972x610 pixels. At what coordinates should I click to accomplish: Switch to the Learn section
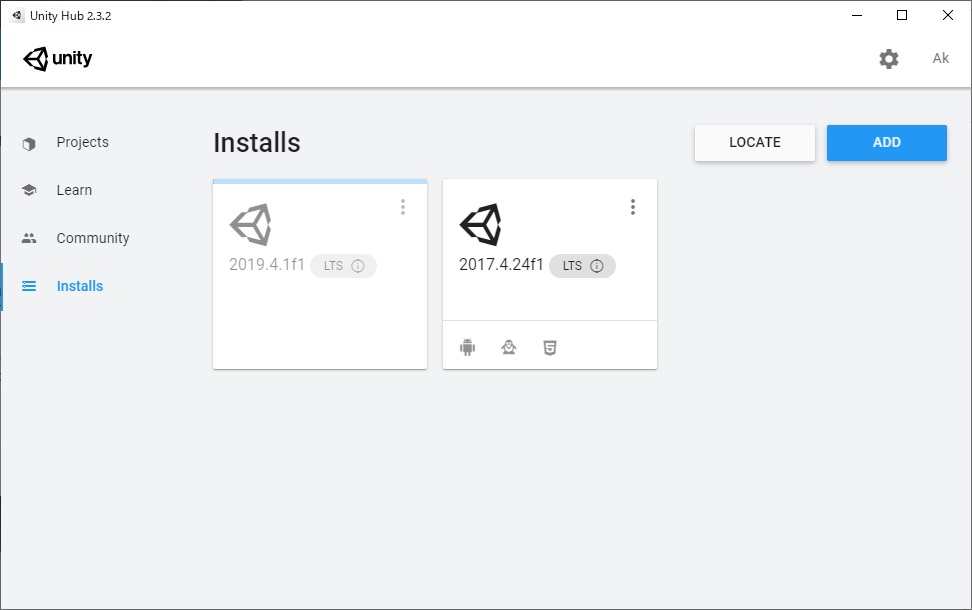[x=73, y=190]
